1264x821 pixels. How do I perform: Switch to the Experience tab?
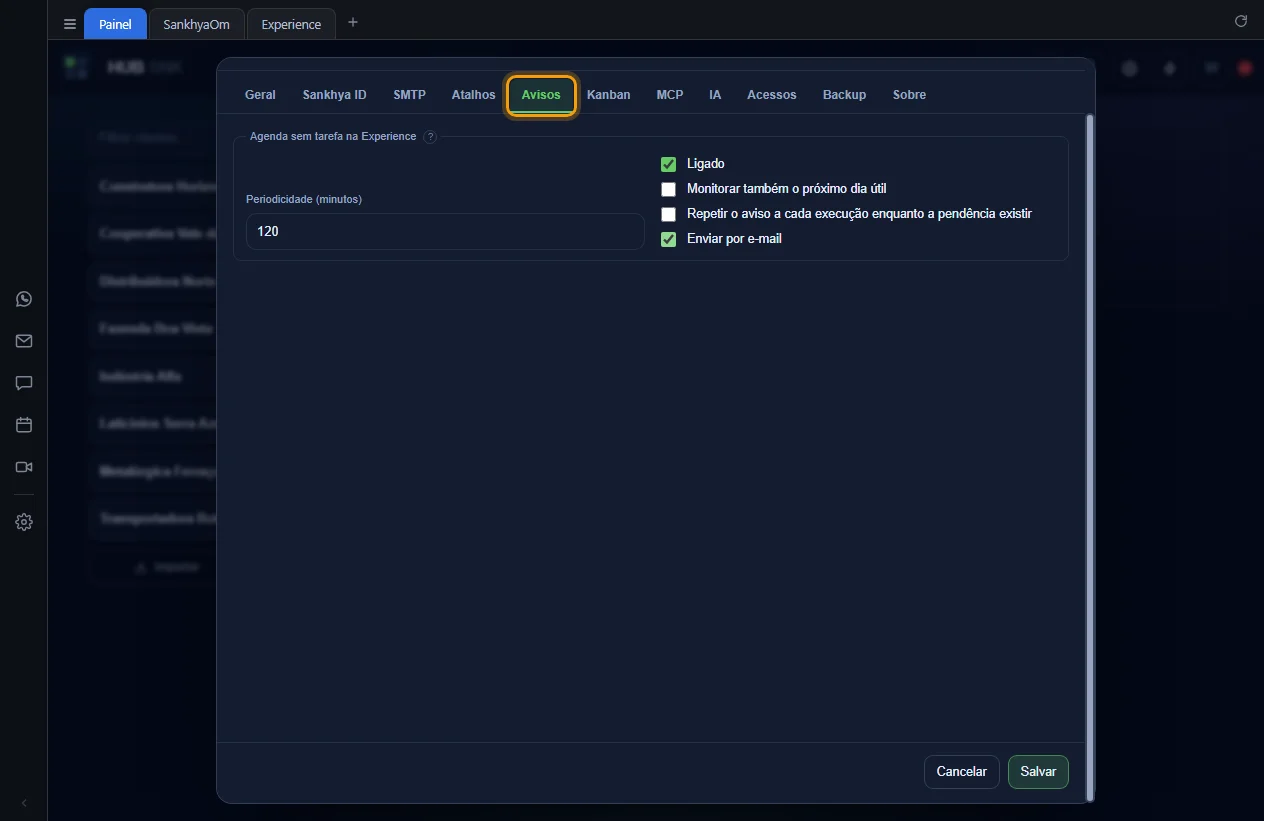[x=291, y=24]
